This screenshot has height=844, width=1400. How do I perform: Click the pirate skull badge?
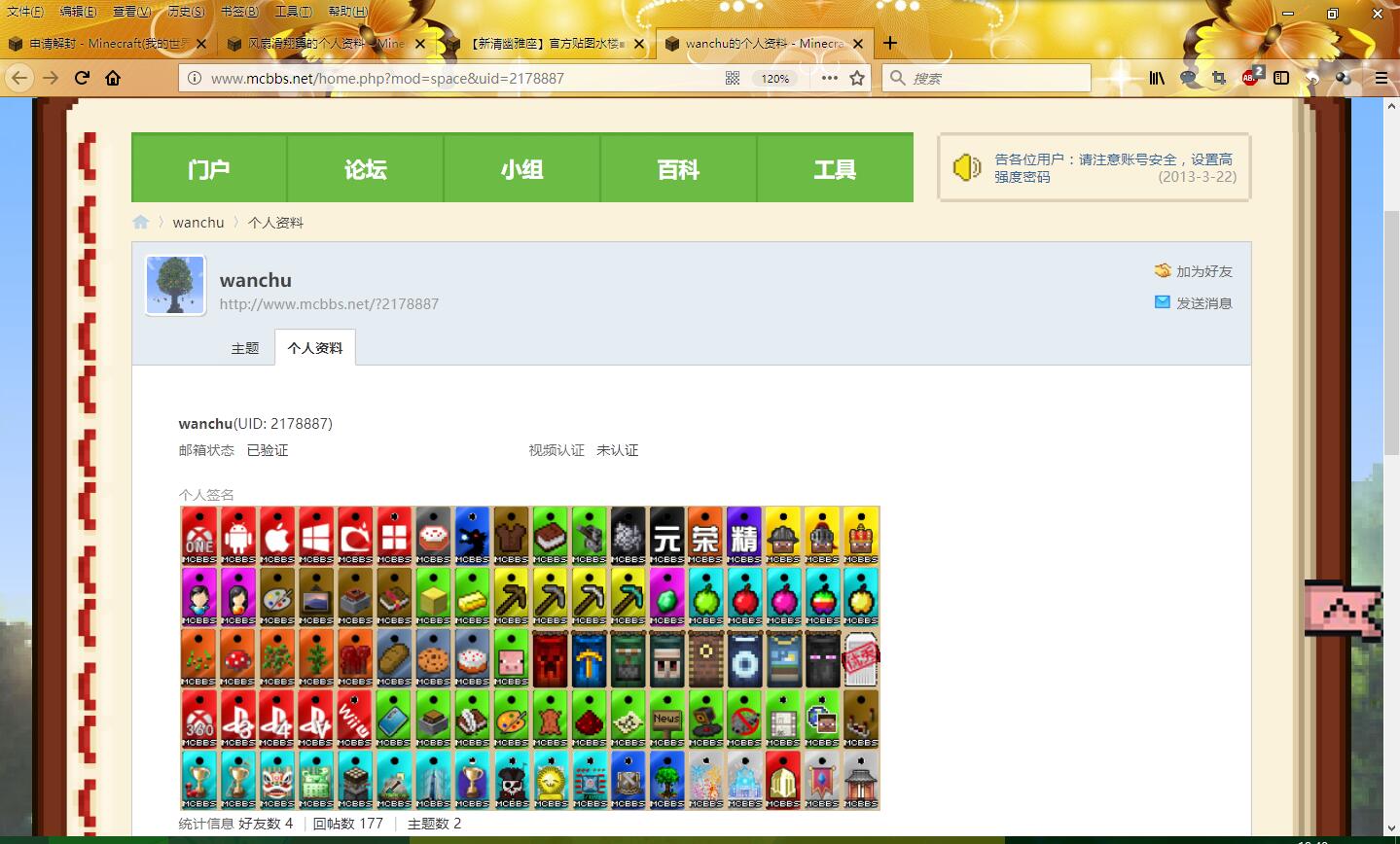tap(511, 780)
